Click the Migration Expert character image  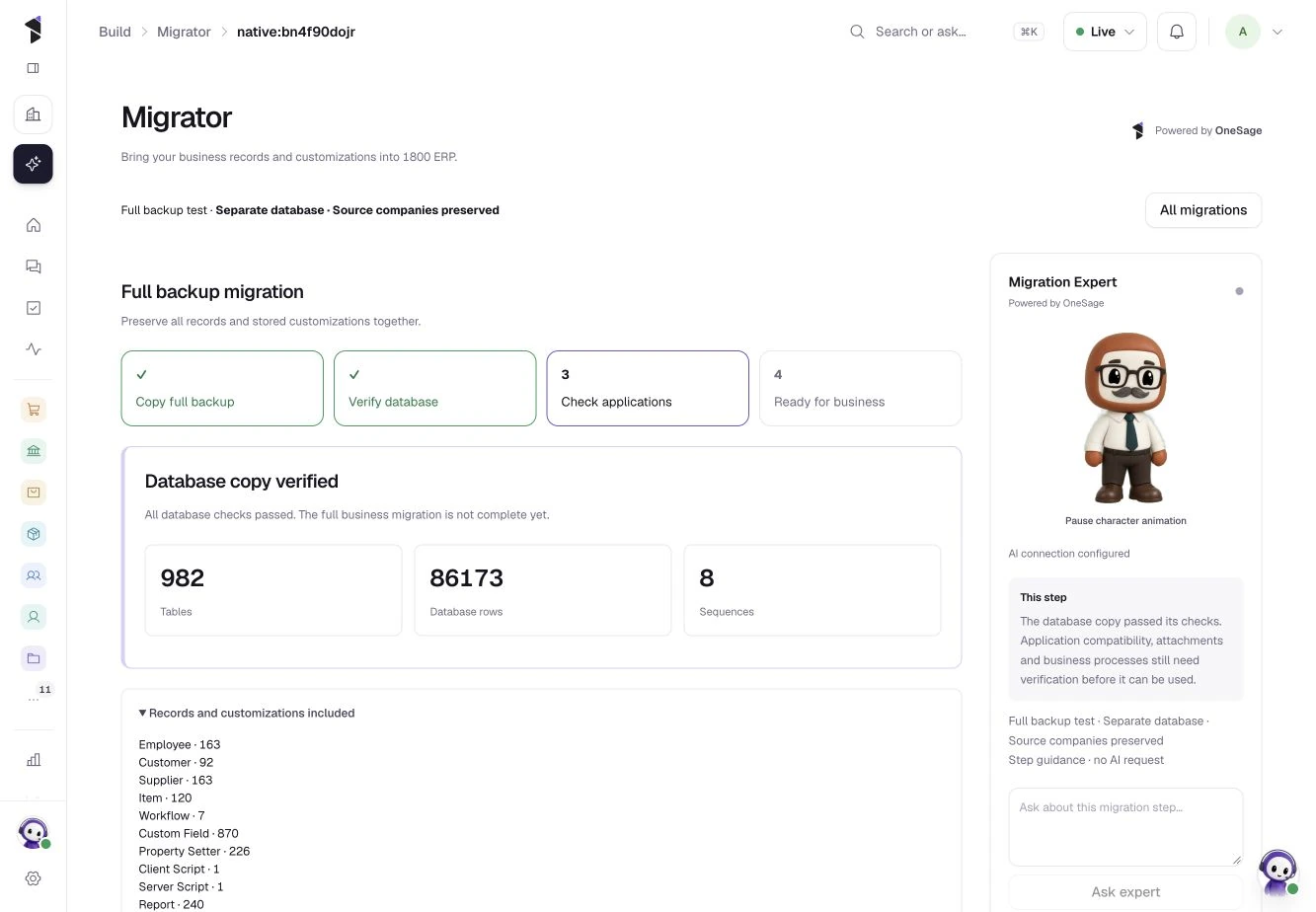click(x=1125, y=418)
